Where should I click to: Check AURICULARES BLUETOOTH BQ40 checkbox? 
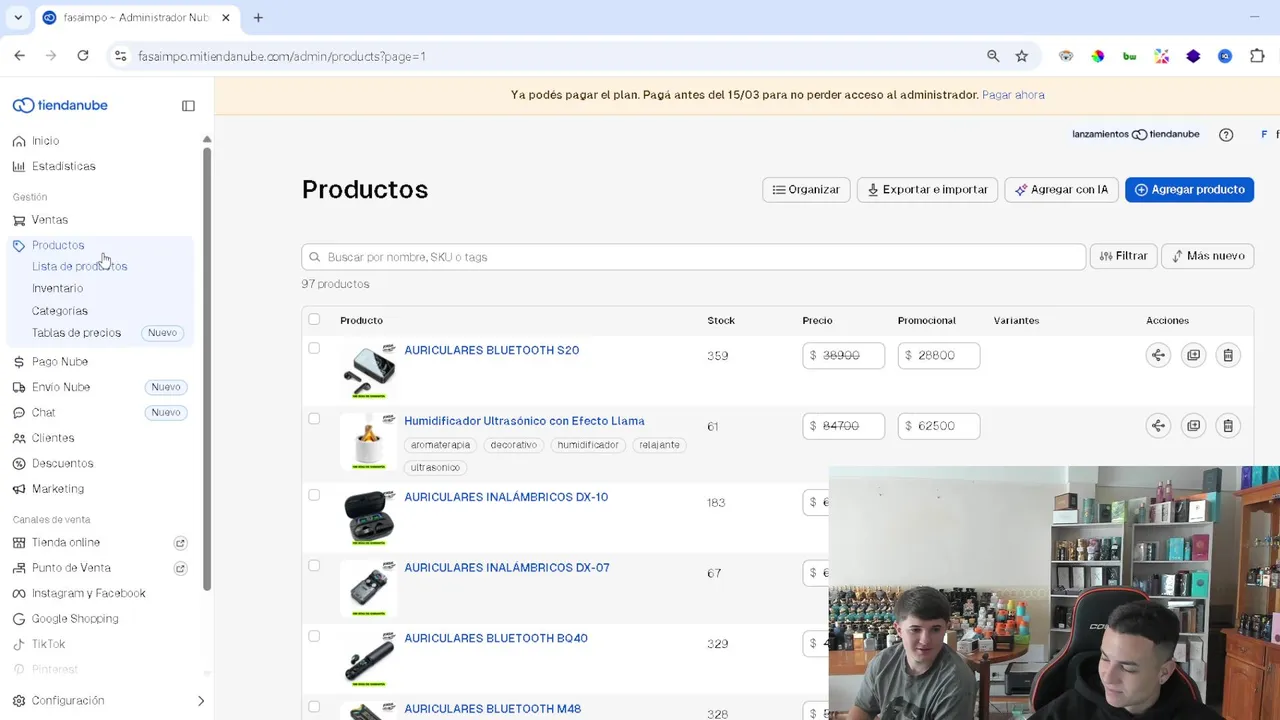click(x=314, y=636)
